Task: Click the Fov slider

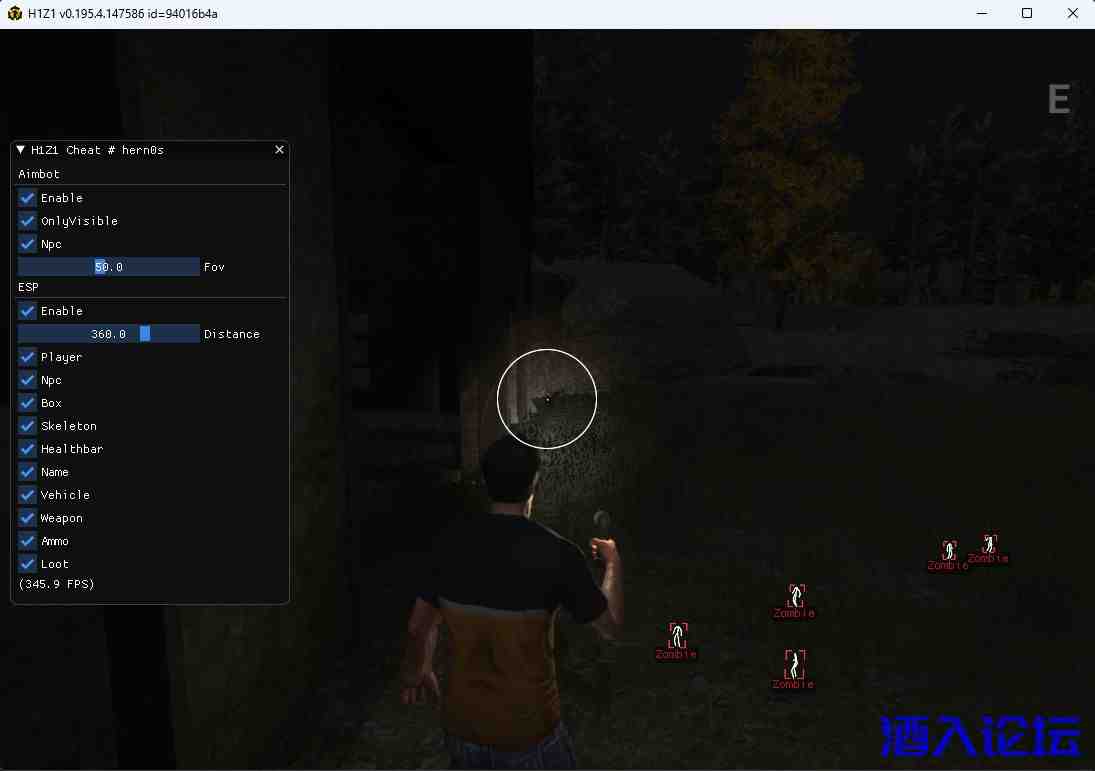Action: tap(109, 267)
